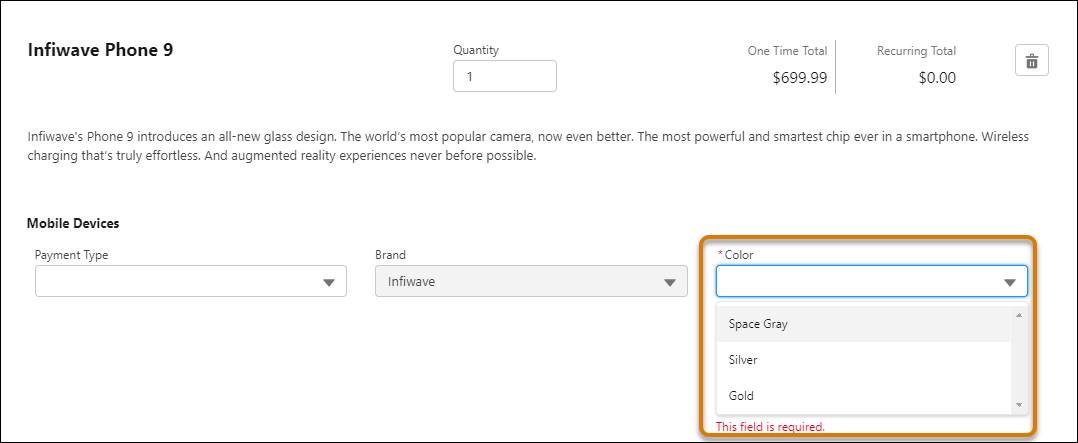Click the Color list scrollbar up arrow
Screen dimensions: 1078x443
pyautogui.click(x=1019, y=315)
